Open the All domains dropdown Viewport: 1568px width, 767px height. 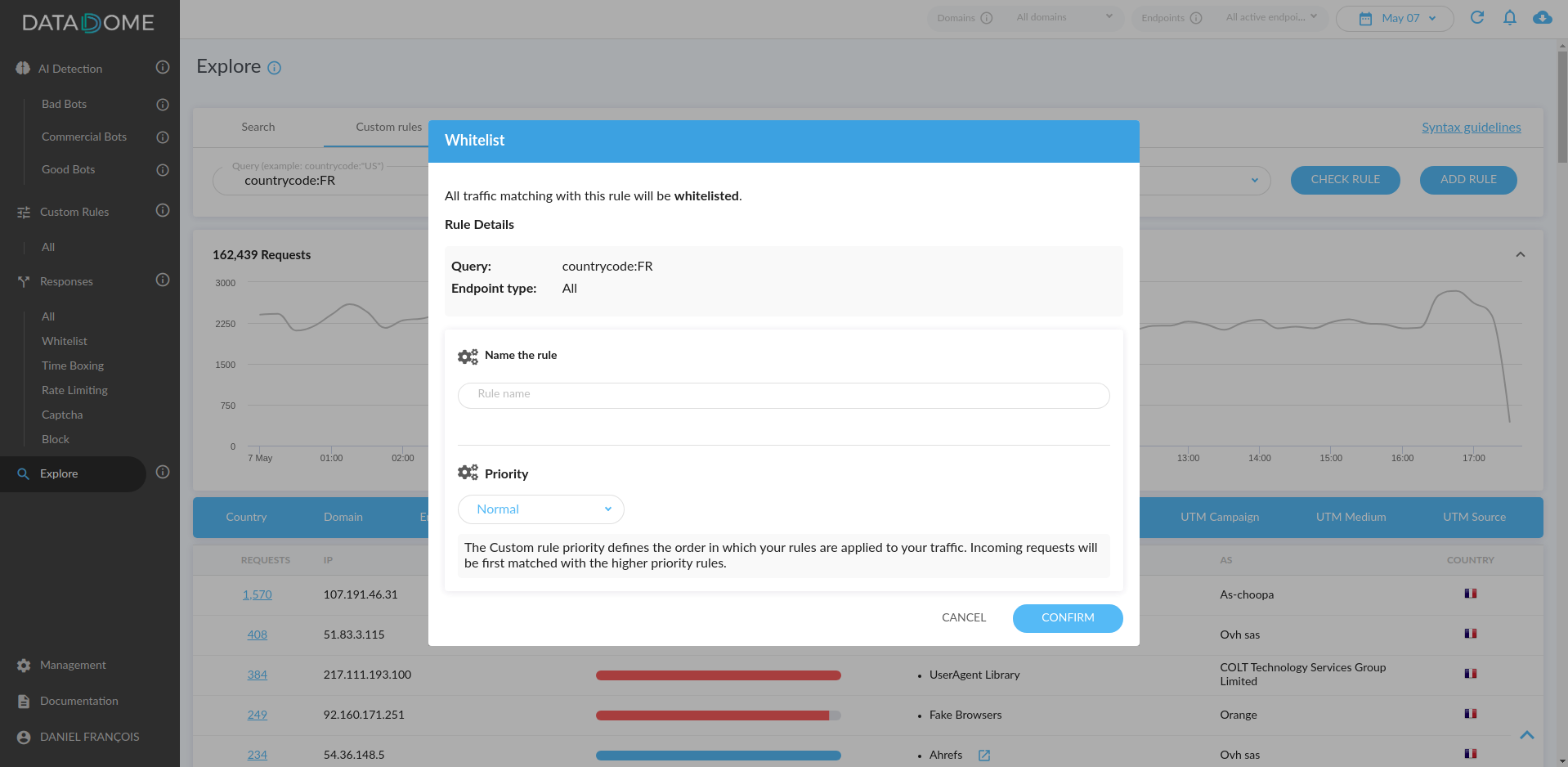pos(1064,17)
